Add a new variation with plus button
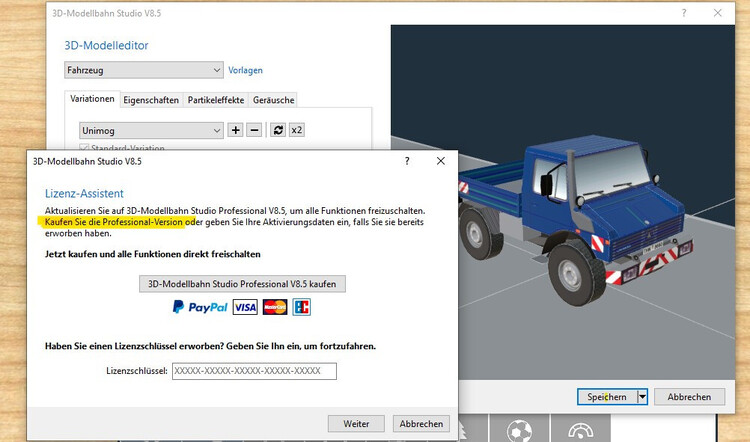This screenshot has height=442, width=750. point(235,130)
